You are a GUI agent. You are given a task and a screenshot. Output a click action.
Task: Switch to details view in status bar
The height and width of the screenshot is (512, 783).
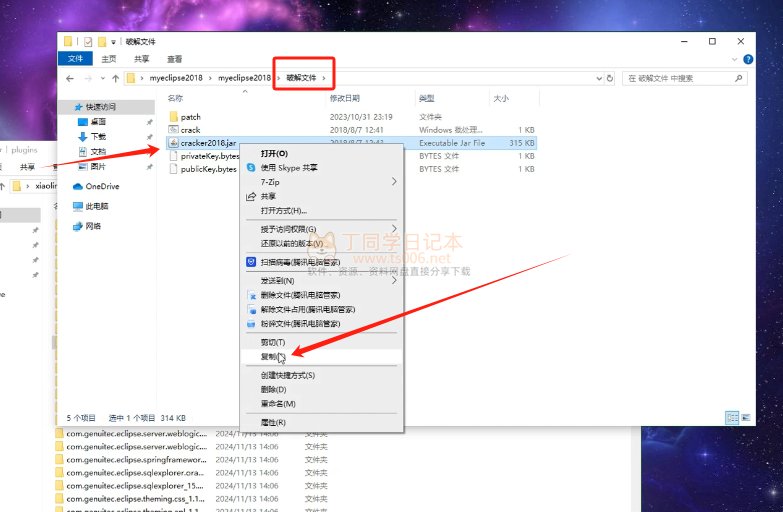(732, 418)
